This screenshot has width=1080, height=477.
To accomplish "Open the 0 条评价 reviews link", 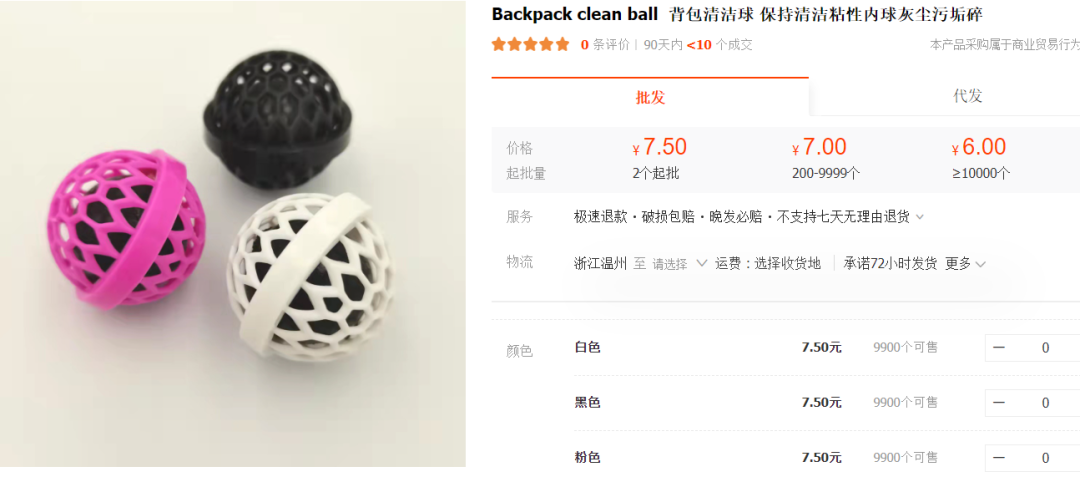I will pyautogui.click(x=605, y=45).
